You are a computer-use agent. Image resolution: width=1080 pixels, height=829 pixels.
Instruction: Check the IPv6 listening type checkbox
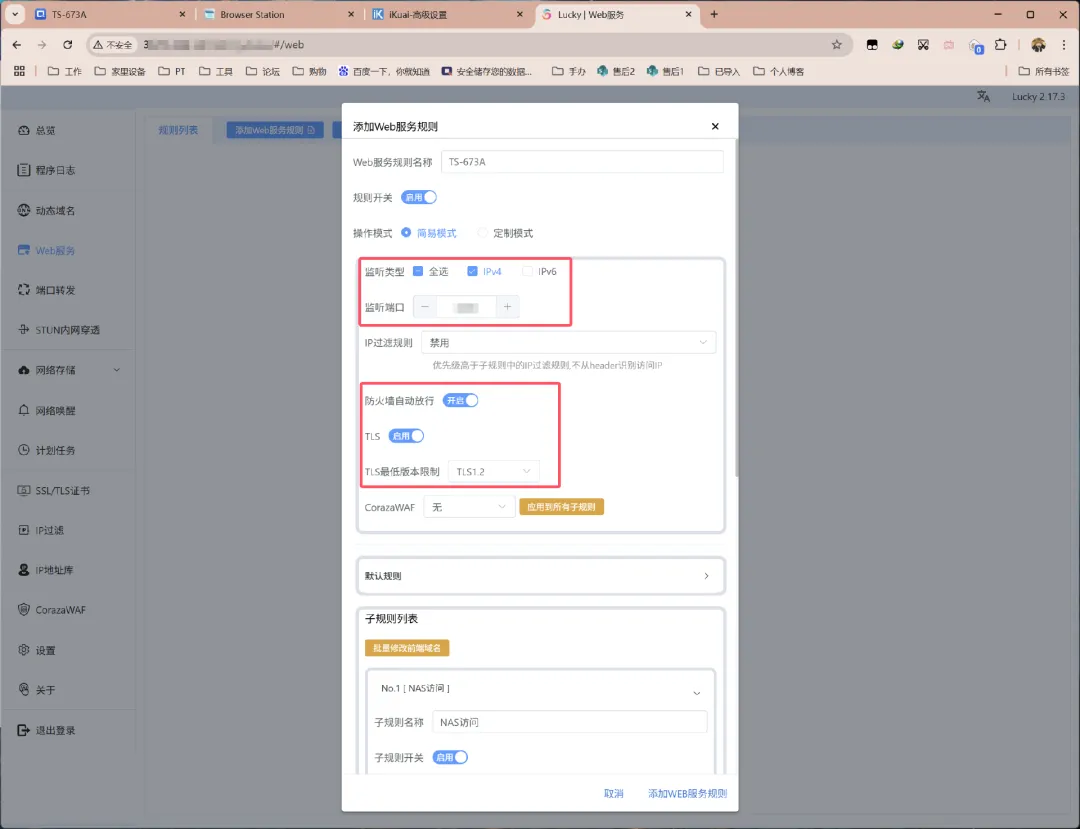click(x=528, y=271)
